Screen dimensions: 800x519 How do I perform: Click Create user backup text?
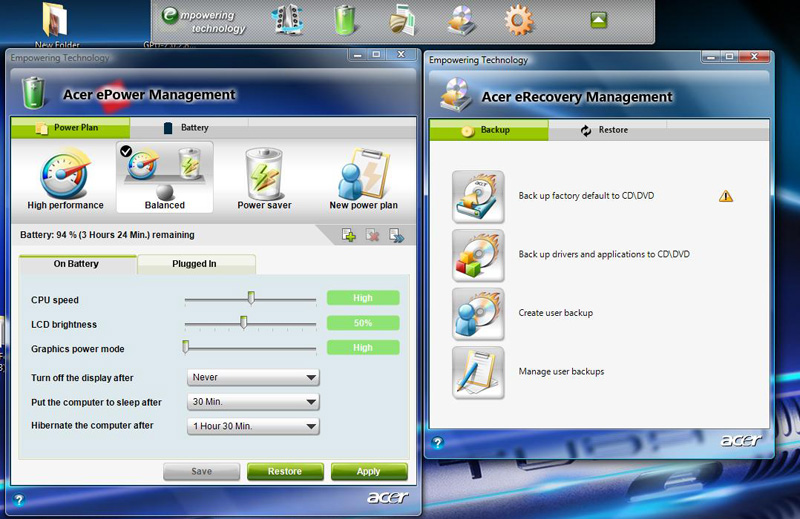coord(556,313)
